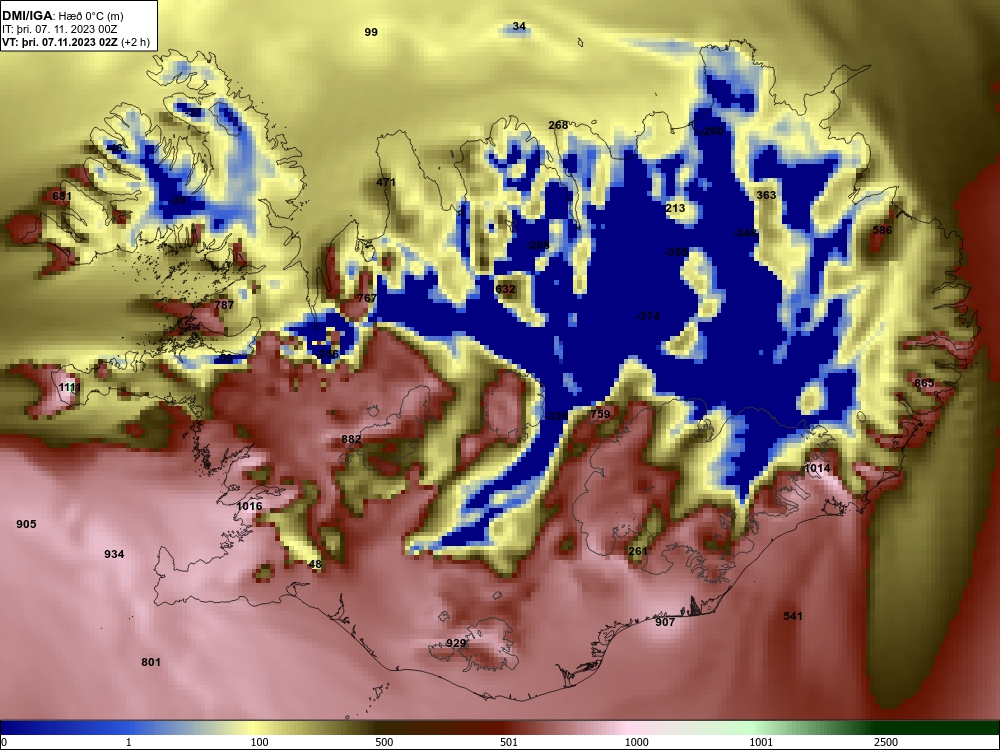Click the 'DMI/IGA: Hæð 0°C (m)' title line
Screen dimensions: 1000x750
[x=62, y=16]
